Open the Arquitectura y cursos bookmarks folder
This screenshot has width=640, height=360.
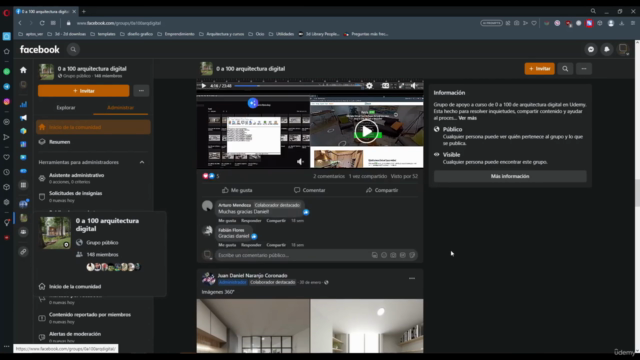221,34
